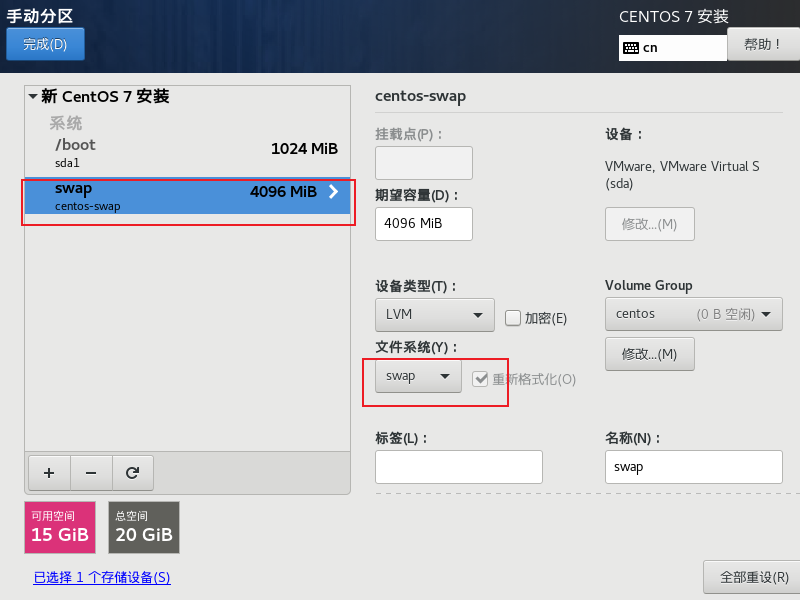Click VMware Virtual S (sda) device text
Viewport: 800px width, 600px height.
point(682,175)
